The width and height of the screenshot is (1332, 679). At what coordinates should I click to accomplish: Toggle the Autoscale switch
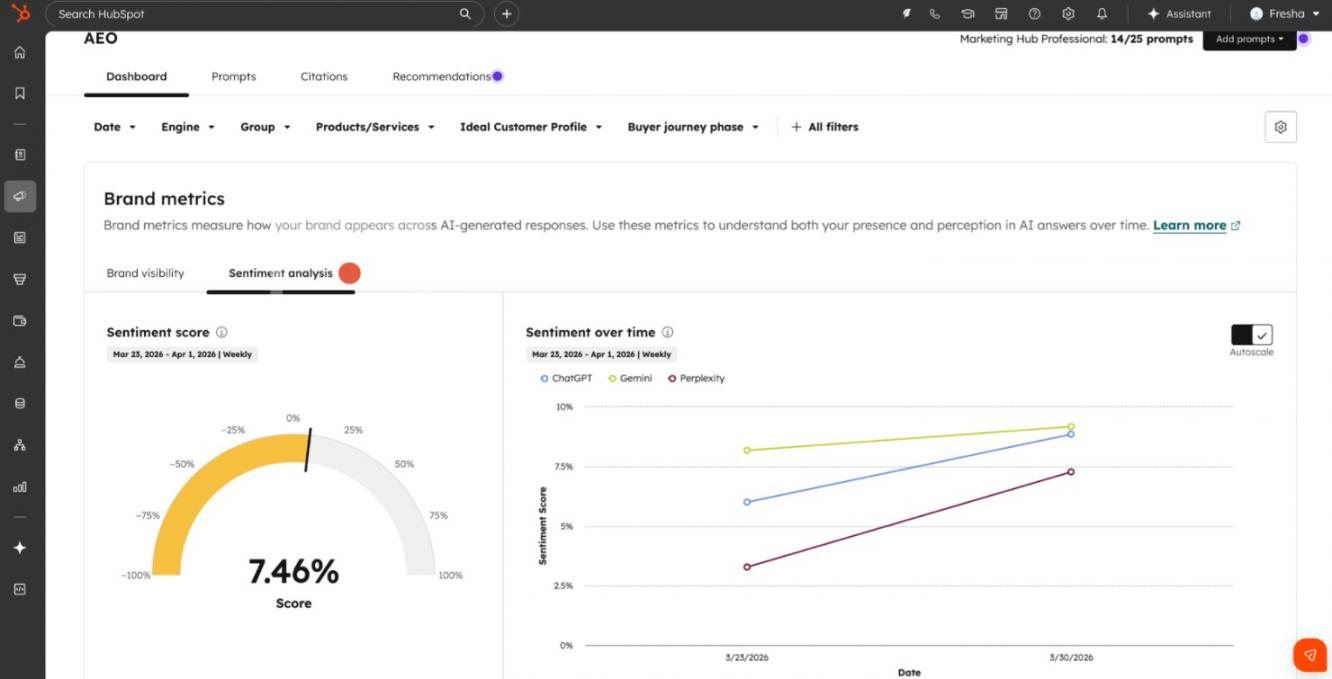(x=1252, y=335)
